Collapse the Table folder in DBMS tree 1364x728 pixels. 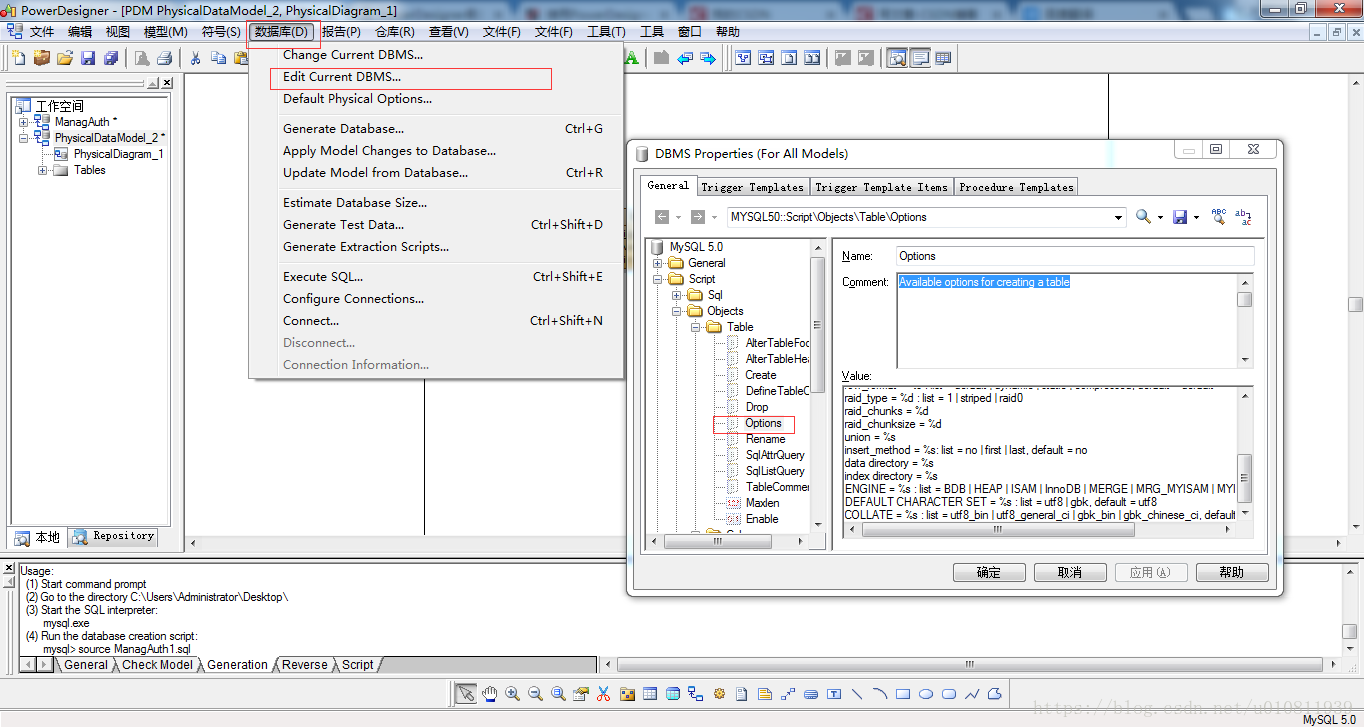pyautogui.click(x=696, y=327)
